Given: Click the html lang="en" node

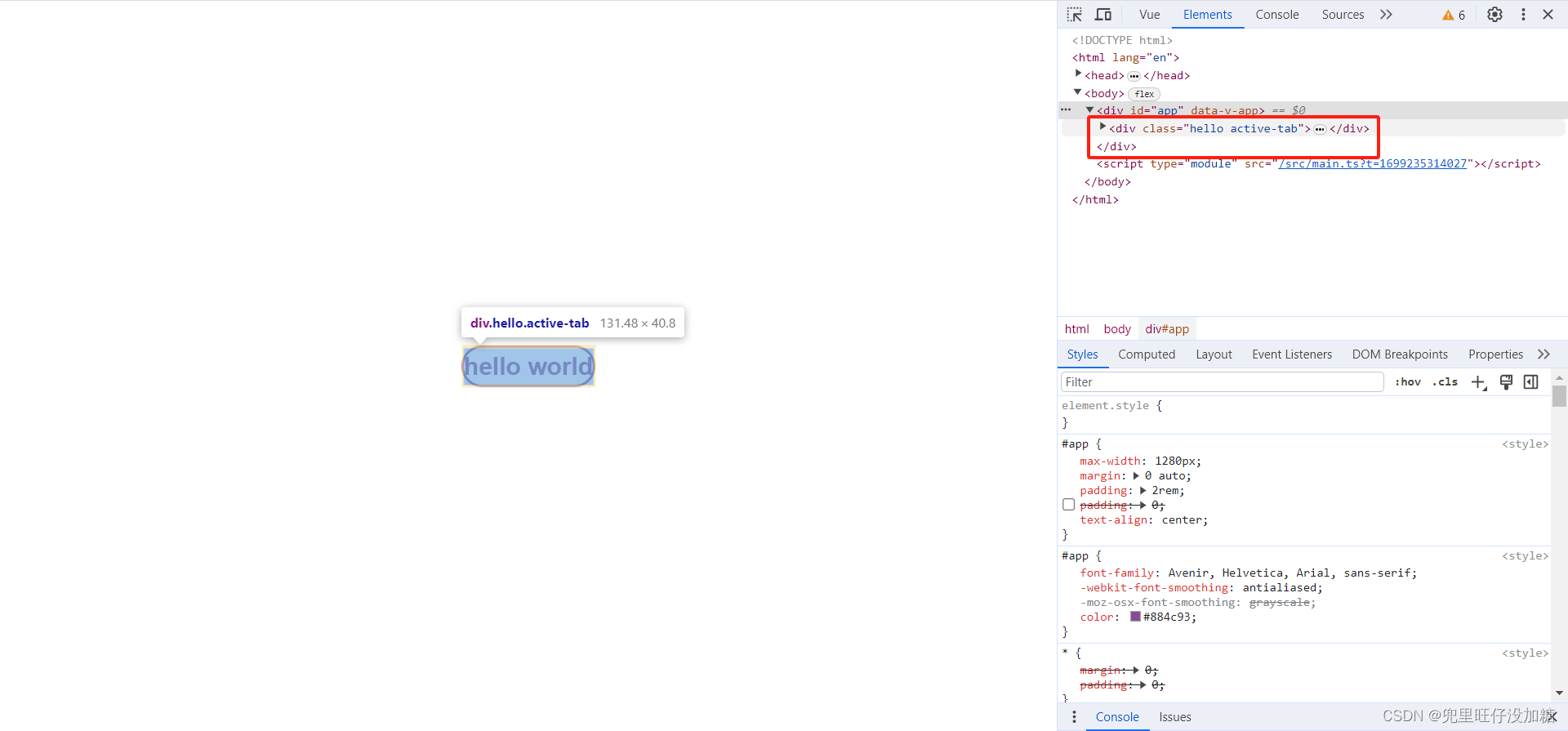Looking at the screenshot, I should pos(1125,57).
